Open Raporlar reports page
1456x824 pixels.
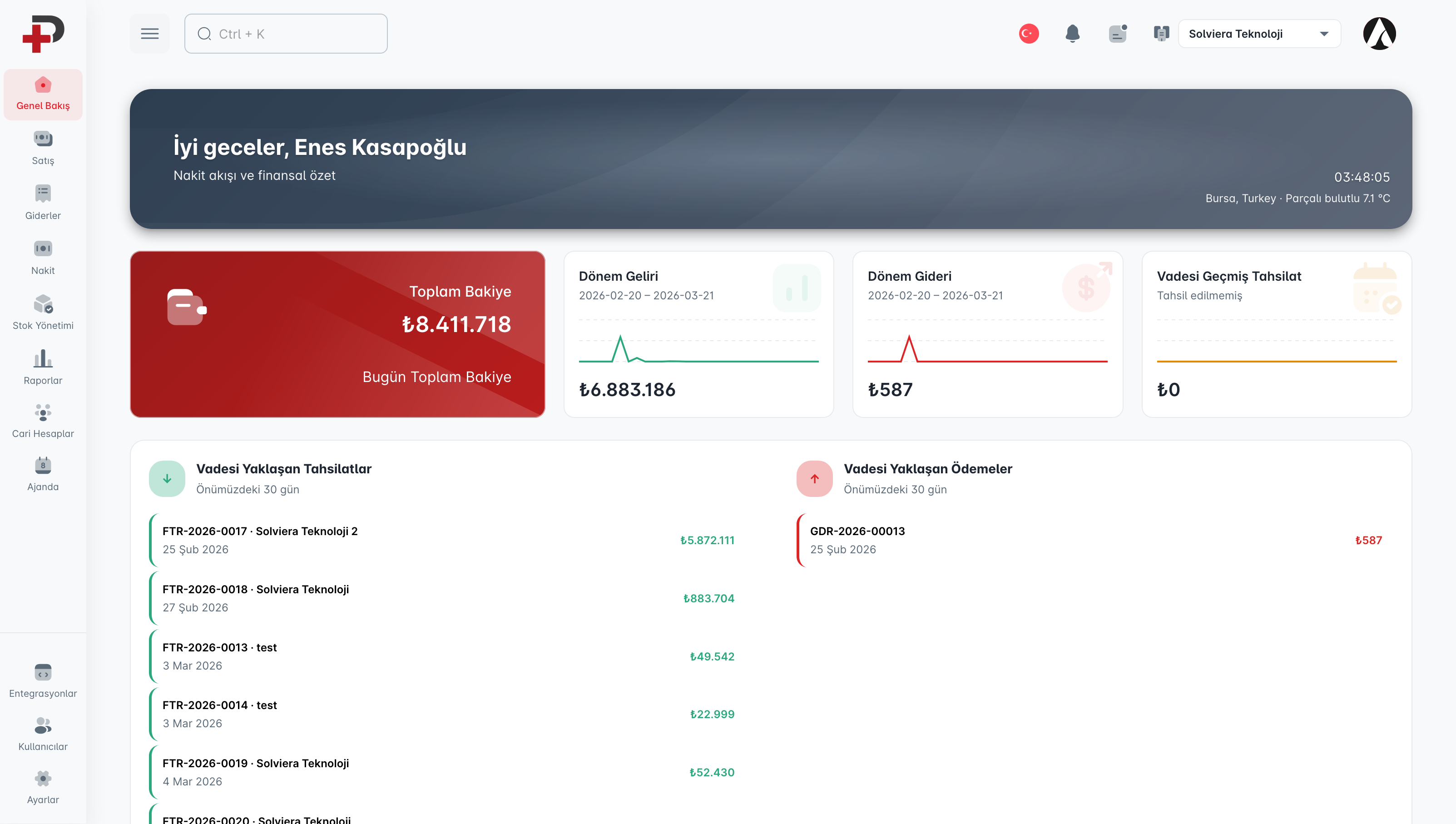43,367
